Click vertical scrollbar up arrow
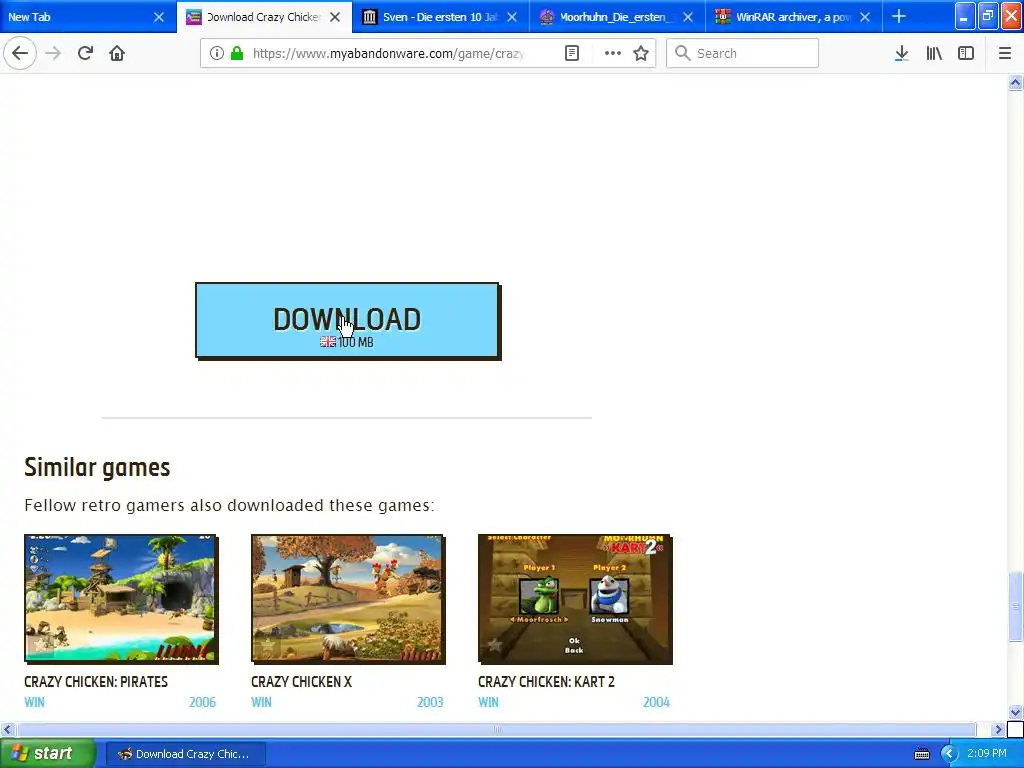 [x=1015, y=82]
